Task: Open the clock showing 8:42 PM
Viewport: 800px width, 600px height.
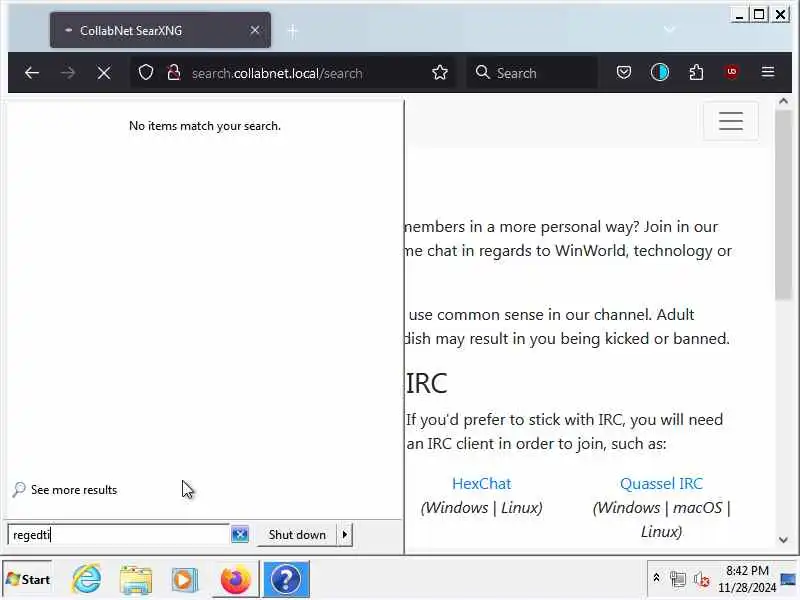Action: [747, 579]
